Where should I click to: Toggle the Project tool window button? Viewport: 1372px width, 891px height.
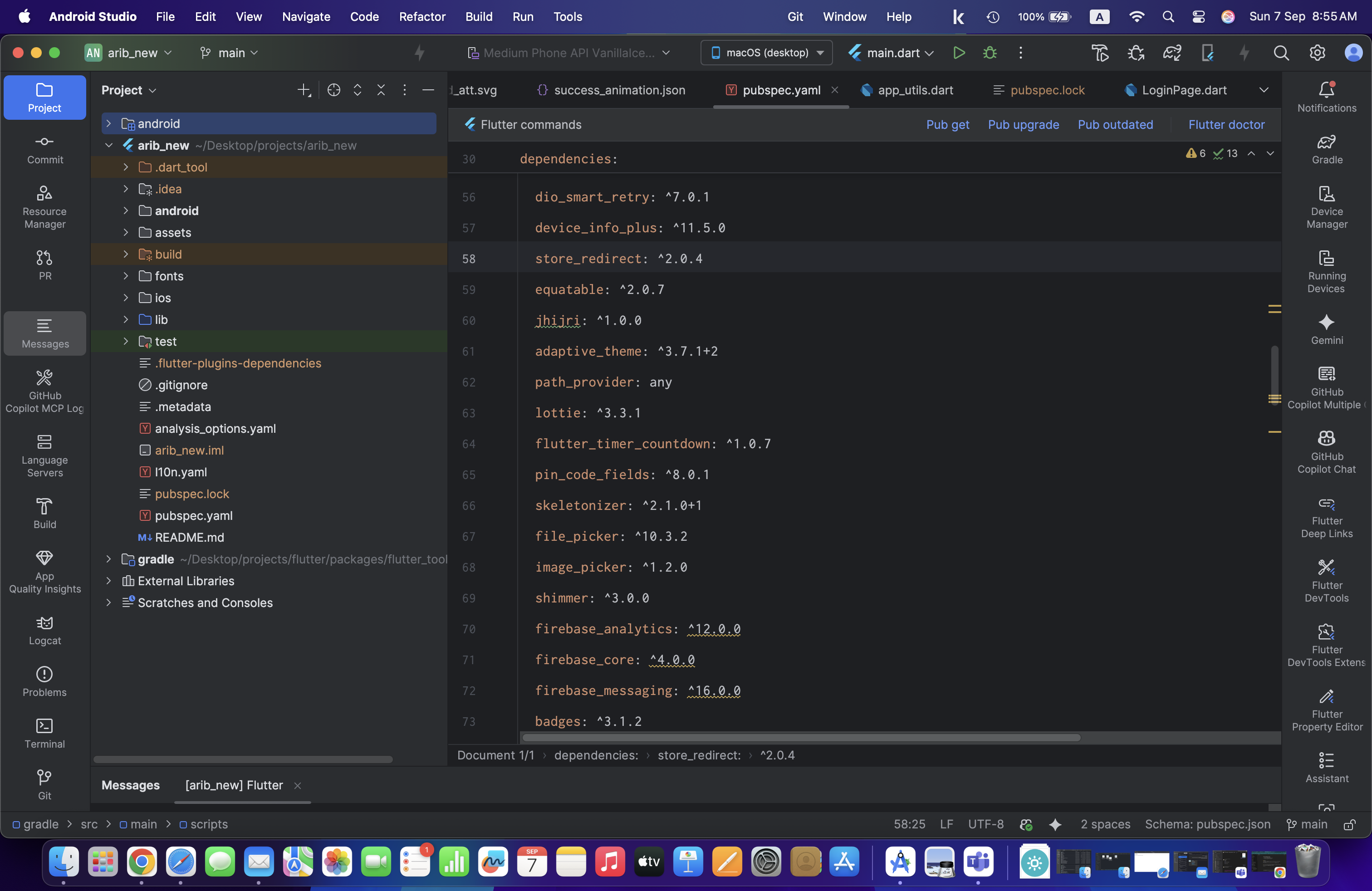[45, 98]
